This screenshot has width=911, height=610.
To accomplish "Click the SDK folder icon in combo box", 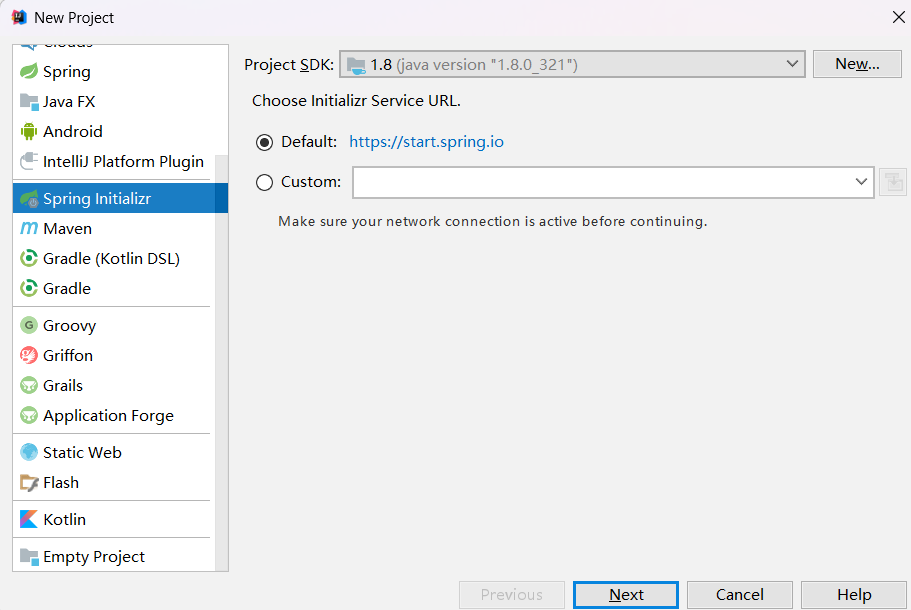I will coord(356,65).
